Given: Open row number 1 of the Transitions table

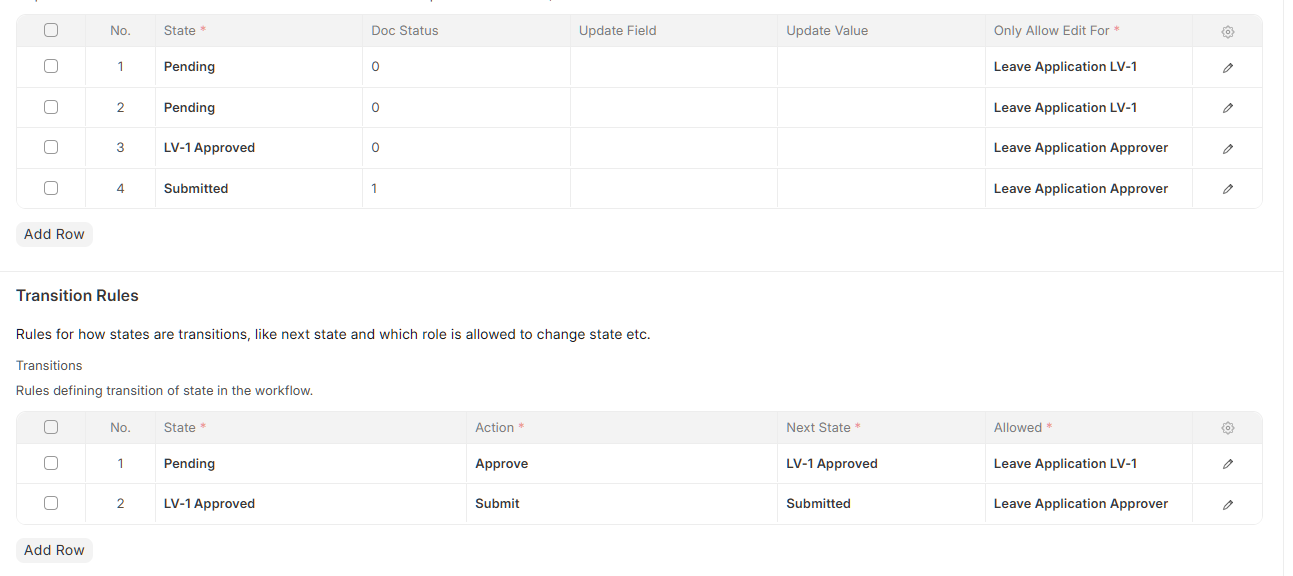Looking at the screenshot, I should (x=120, y=463).
